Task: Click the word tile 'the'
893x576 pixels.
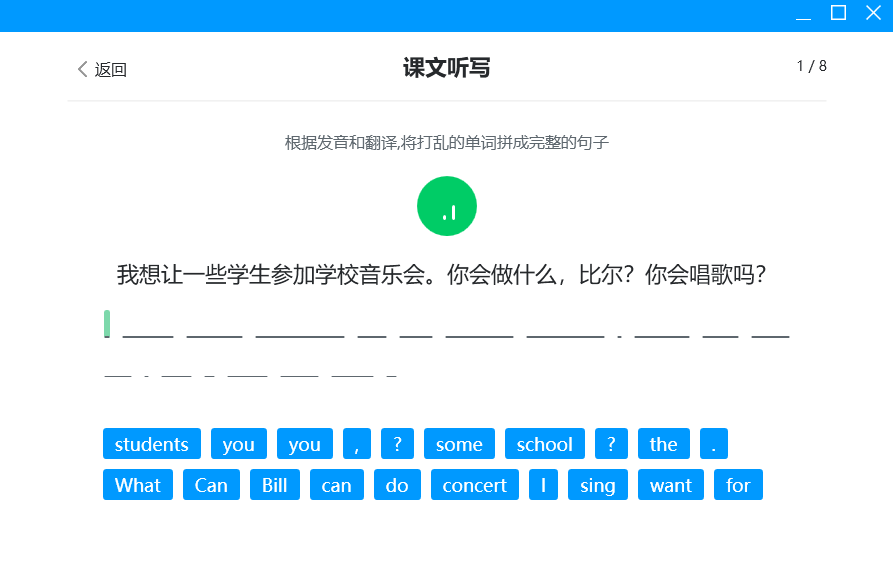Action: (663, 444)
